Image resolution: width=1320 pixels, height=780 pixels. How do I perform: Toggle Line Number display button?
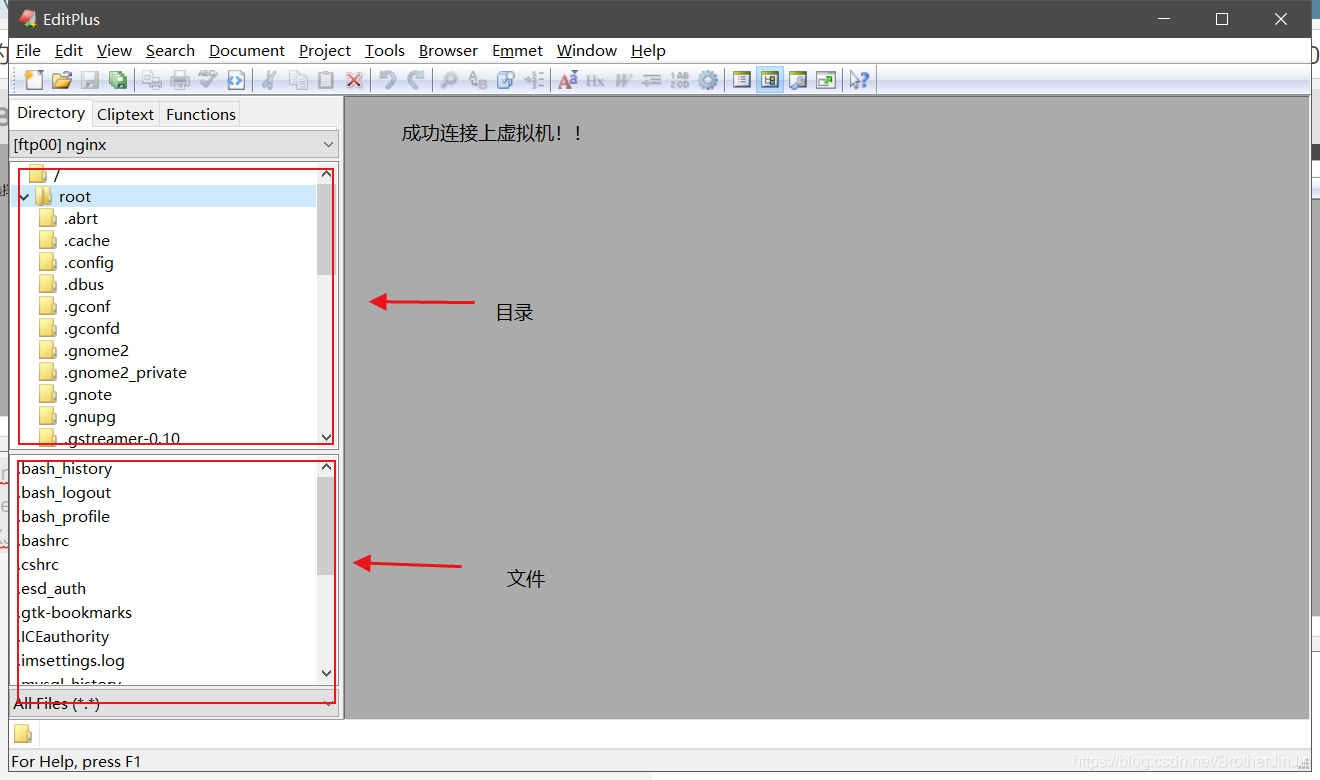coord(680,80)
